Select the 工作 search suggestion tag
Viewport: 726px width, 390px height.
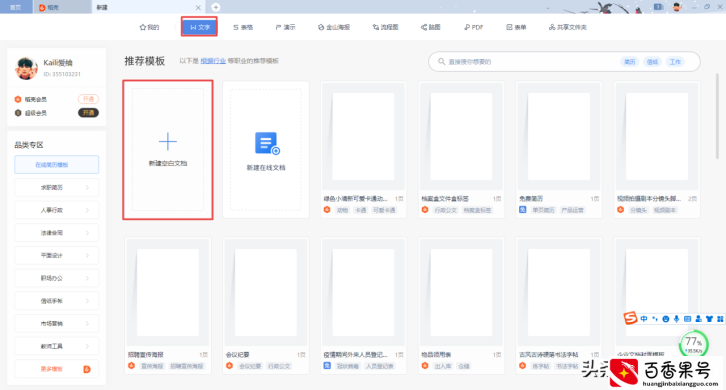tap(676, 62)
